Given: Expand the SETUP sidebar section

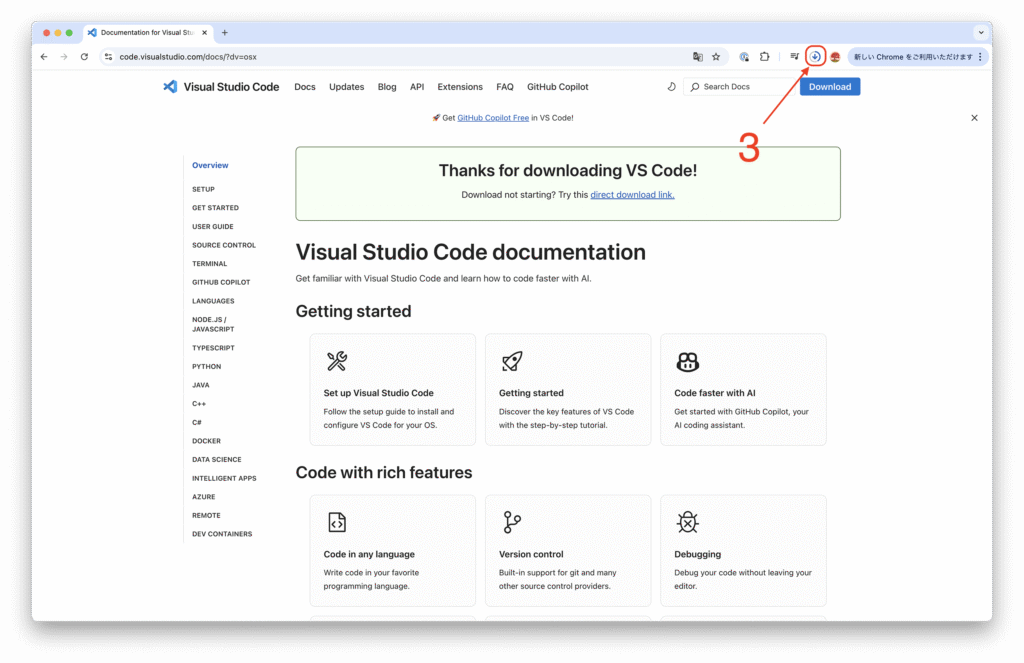Looking at the screenshot, I should click(x=203, y=189).
